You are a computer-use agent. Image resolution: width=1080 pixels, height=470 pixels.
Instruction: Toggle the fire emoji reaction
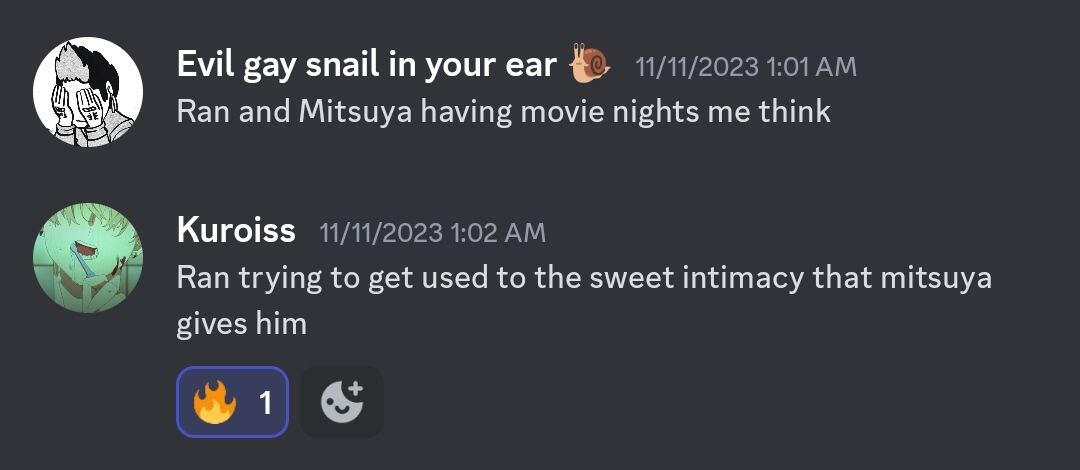pyautogui.click(x=232, y=402)
